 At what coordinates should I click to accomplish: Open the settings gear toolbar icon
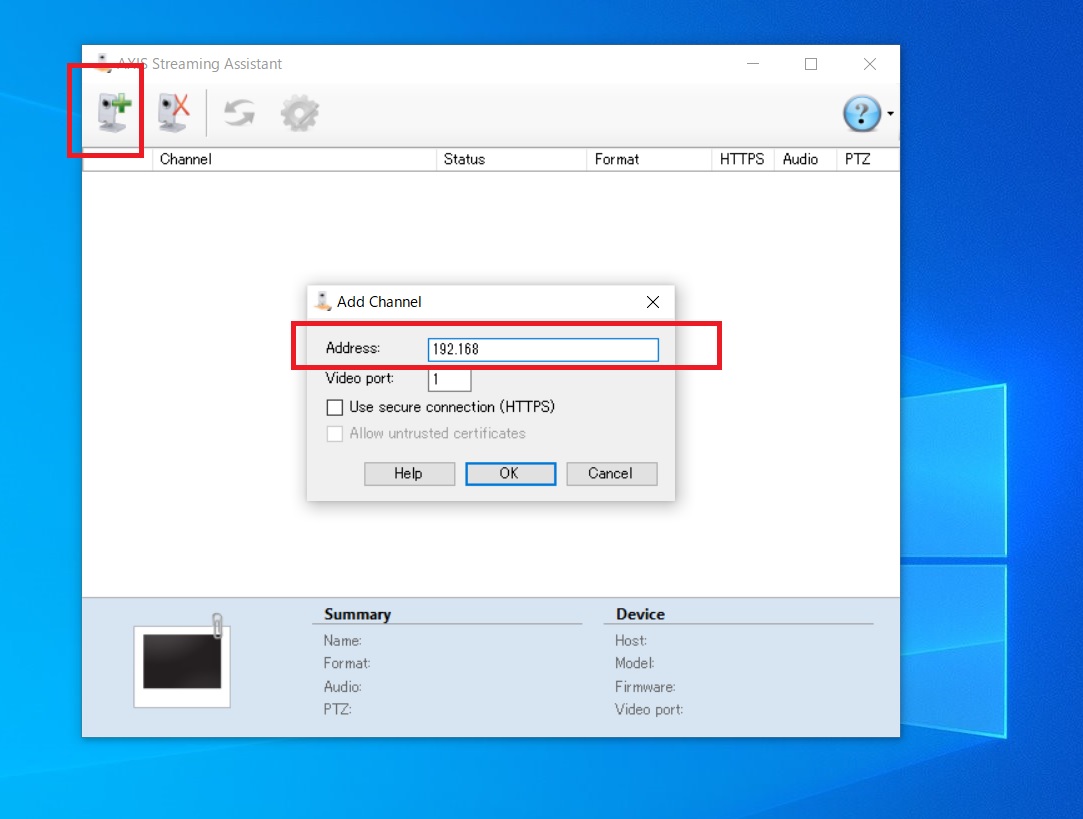coord(300,113)
